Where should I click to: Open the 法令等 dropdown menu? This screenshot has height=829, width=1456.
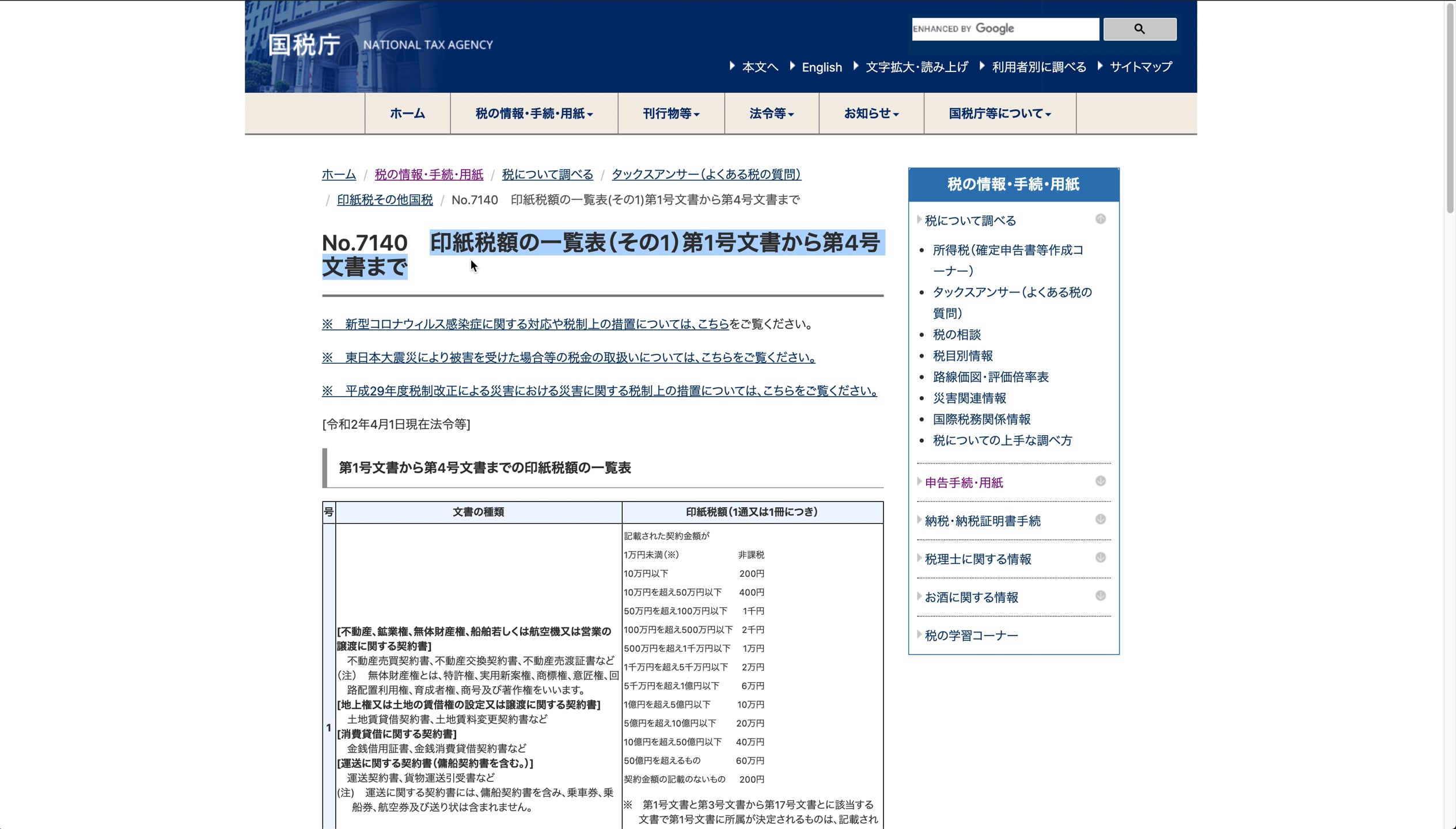coord(771,113)
